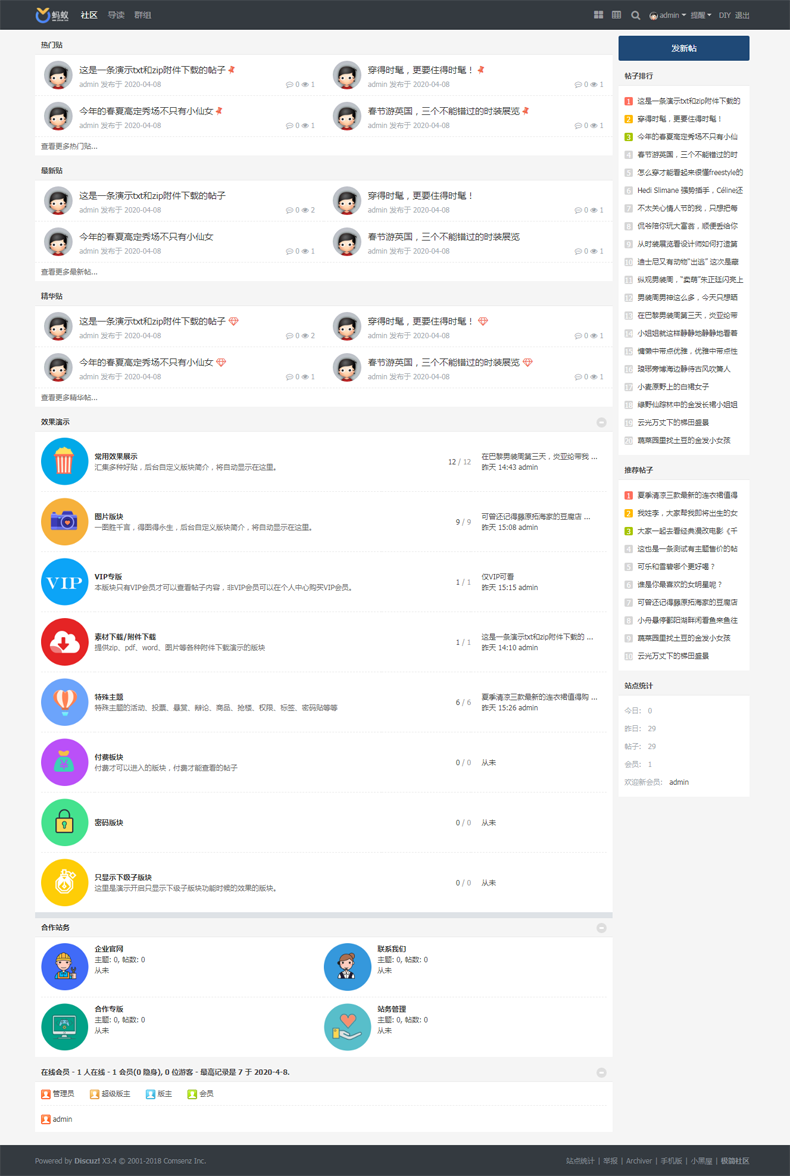
Task: Collapse the 在线会员 section
Action: pos(601,1072)
